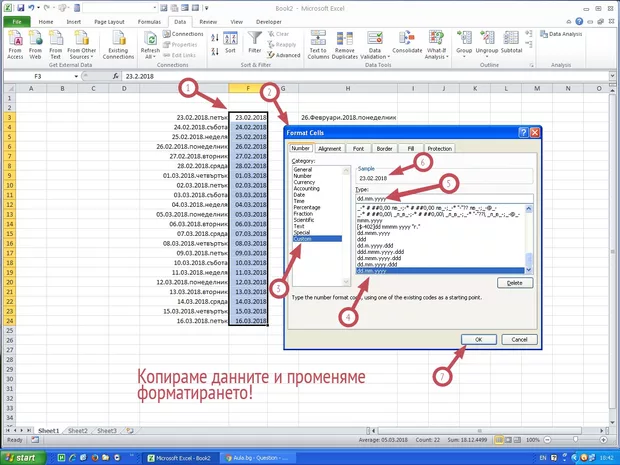Select the Sheet2 worksheet tab

(x=77, y=430)
